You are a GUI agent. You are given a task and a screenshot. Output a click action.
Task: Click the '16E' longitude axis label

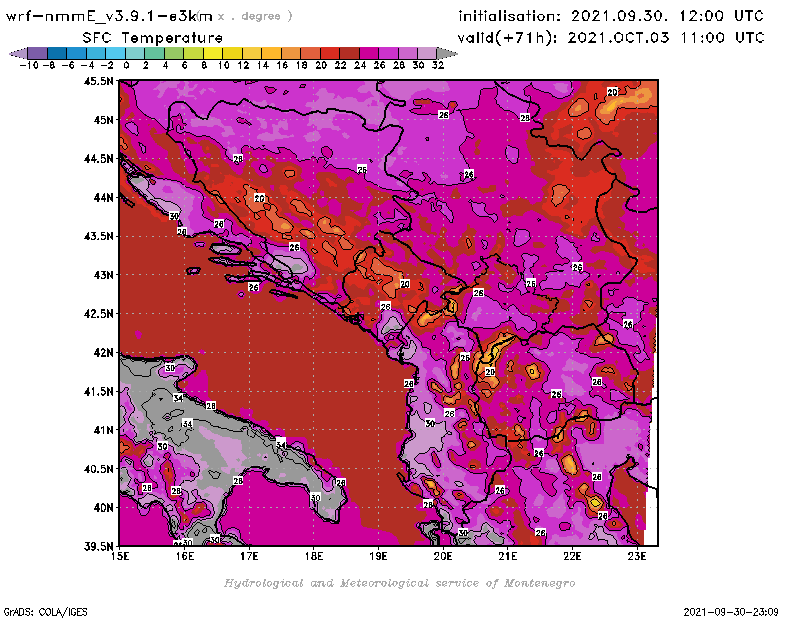pyautogui.click(x=185, y=556)
